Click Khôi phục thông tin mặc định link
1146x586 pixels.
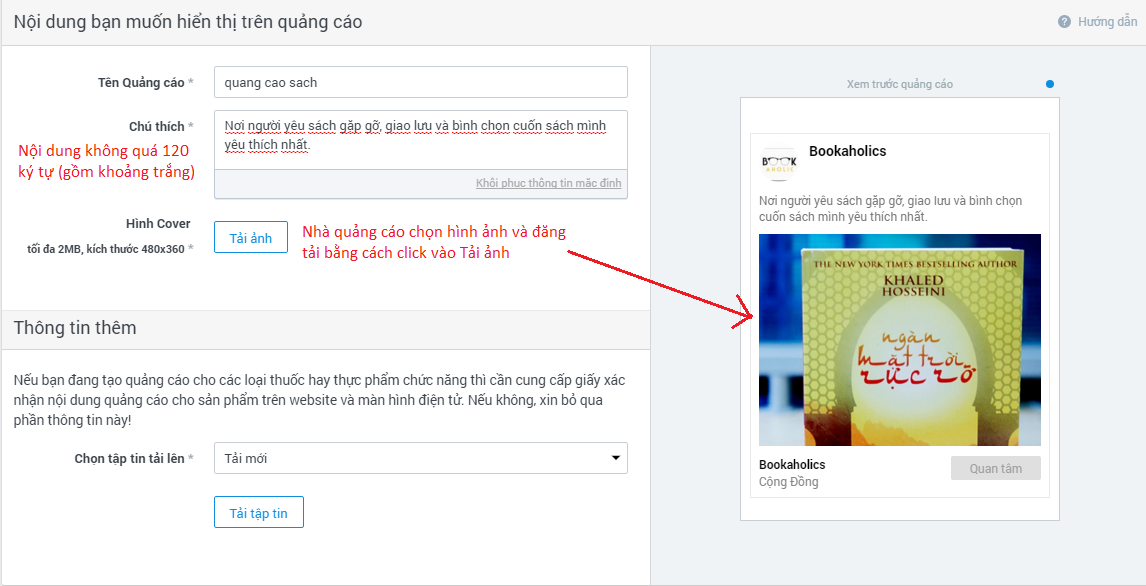tap(548, 184)
